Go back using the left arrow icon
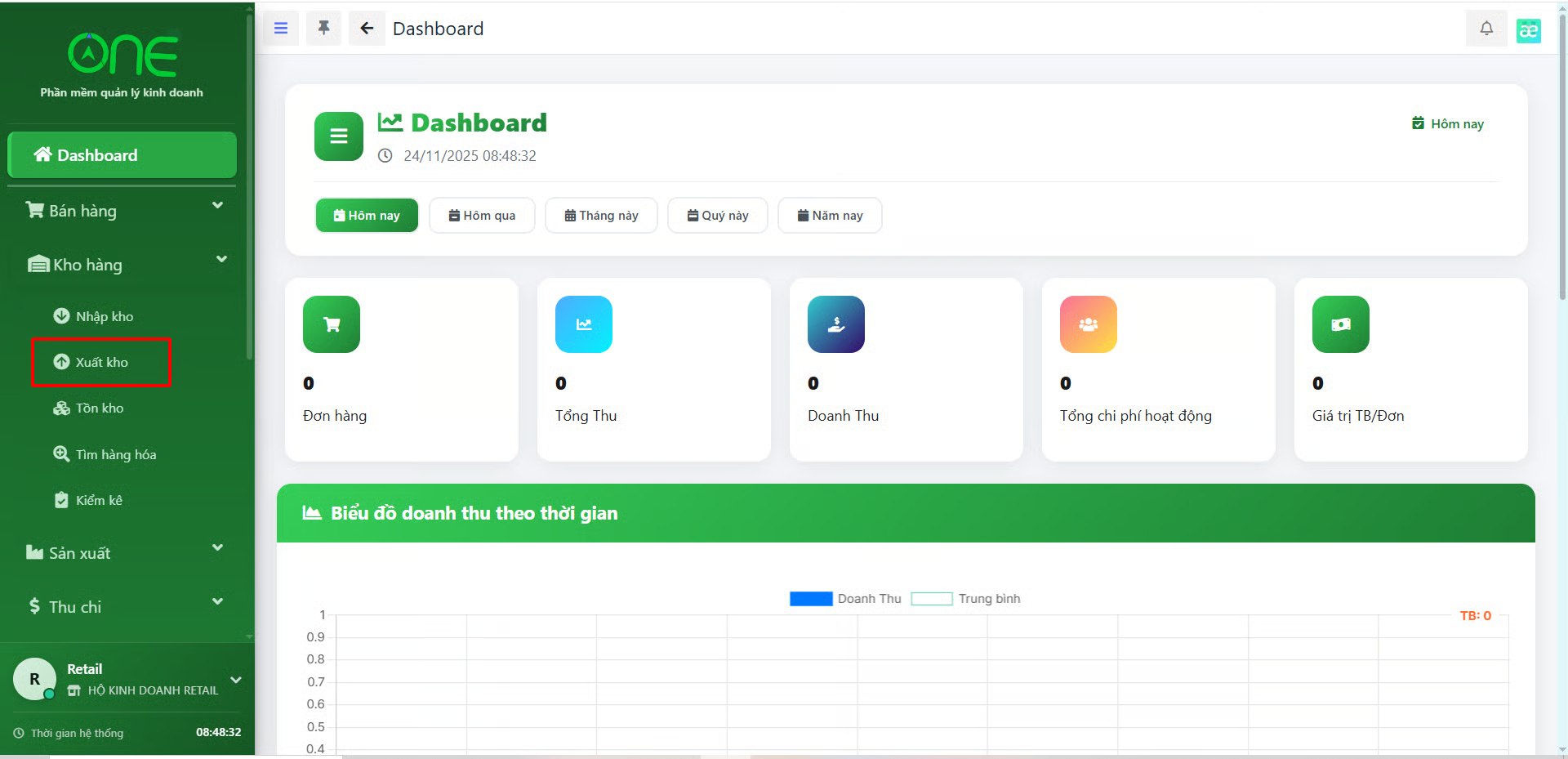Image resolution: width=1568 pixels, height=759 pixels. 367,29
